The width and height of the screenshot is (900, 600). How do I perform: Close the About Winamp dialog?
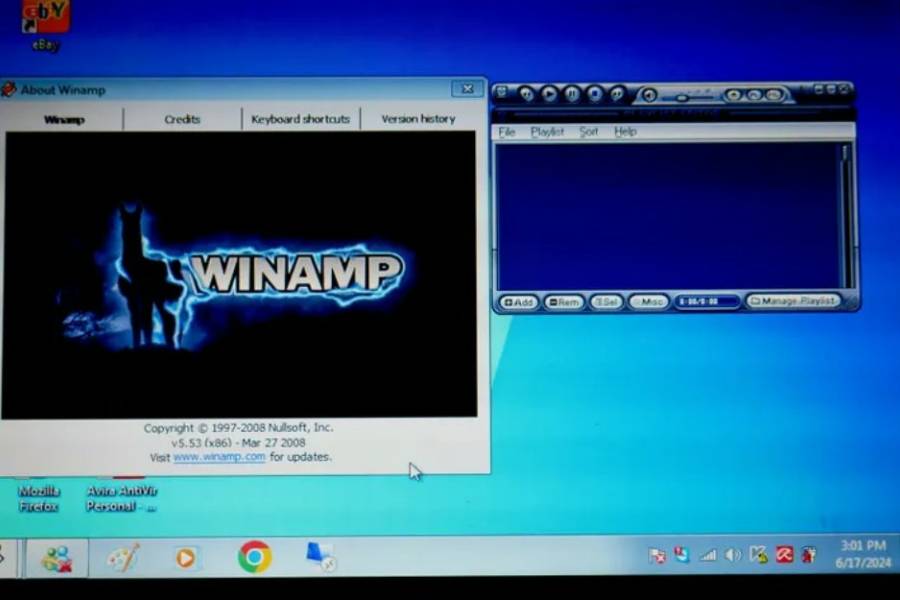(x=467, y=89)
